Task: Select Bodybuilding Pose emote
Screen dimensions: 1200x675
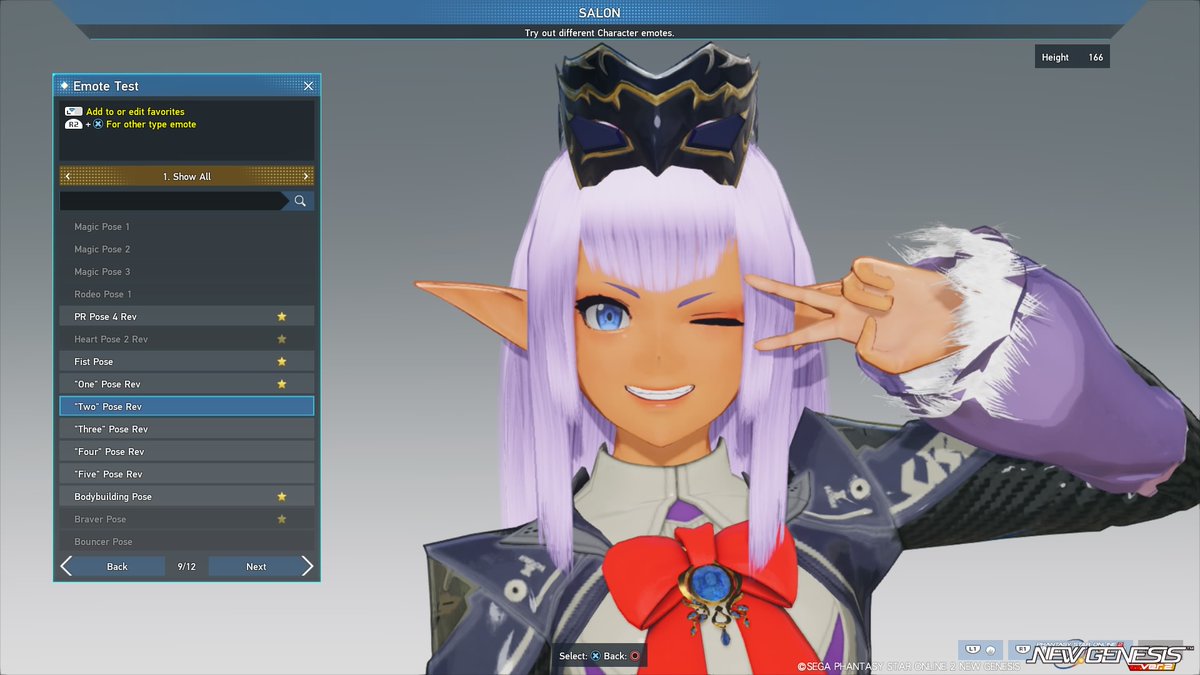Action: pyautogui.click(x=187, y=497)
